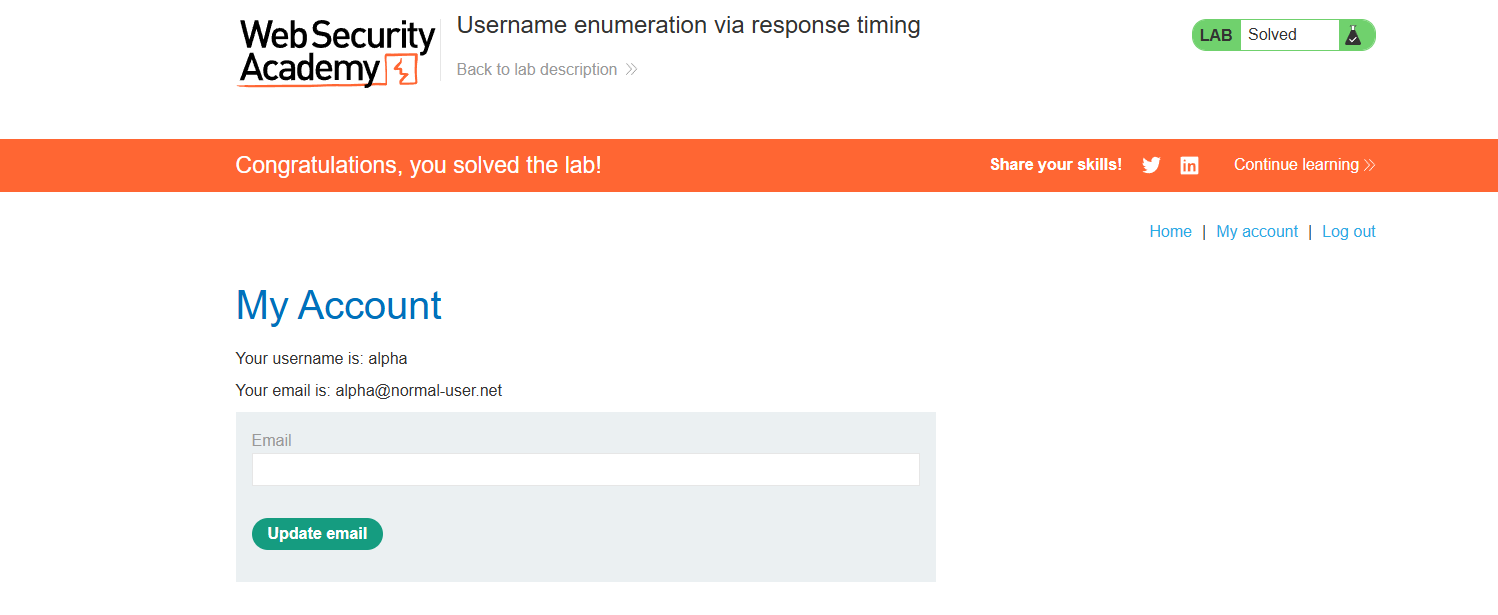The image size is (1498, 615).
Task: Click the Congratulations solved-lab banner message
Action: [x=418, y=165]
